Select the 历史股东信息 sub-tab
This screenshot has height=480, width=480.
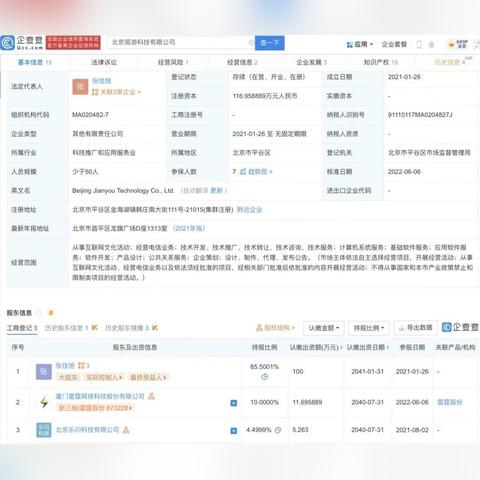coord(71,328)
